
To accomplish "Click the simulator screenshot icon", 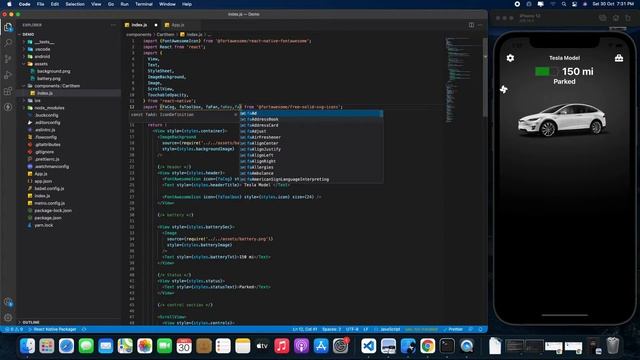I will (602, 18).
